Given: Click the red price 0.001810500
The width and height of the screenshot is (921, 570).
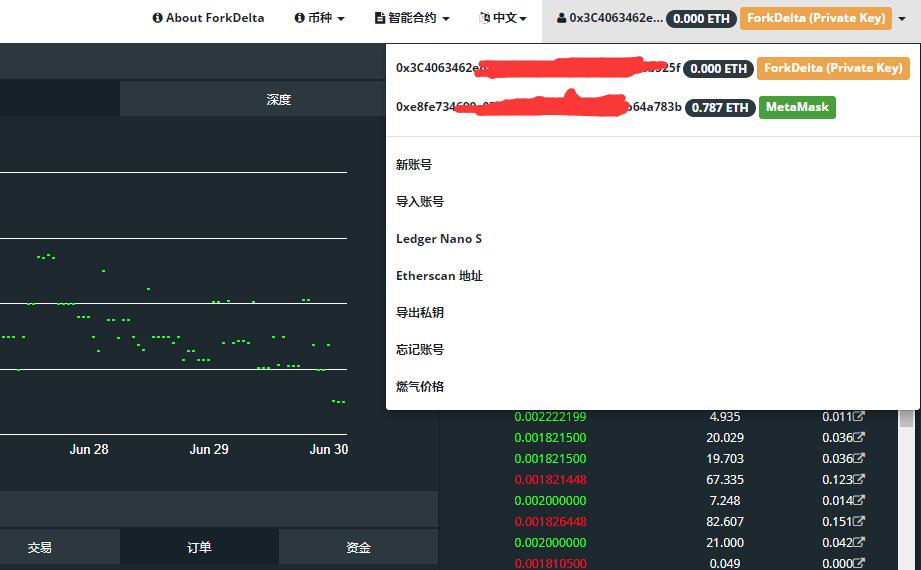Looking at the screenshot, I should tap(550, 564).
